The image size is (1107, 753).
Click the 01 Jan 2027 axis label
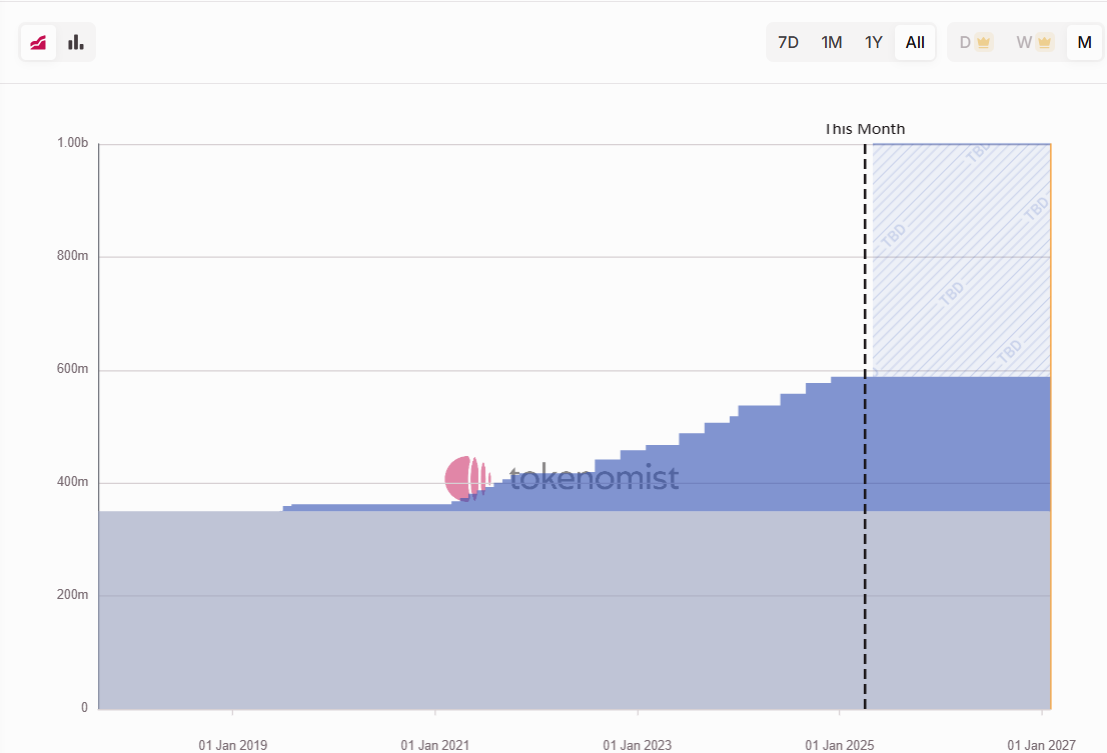[1041, 745]
